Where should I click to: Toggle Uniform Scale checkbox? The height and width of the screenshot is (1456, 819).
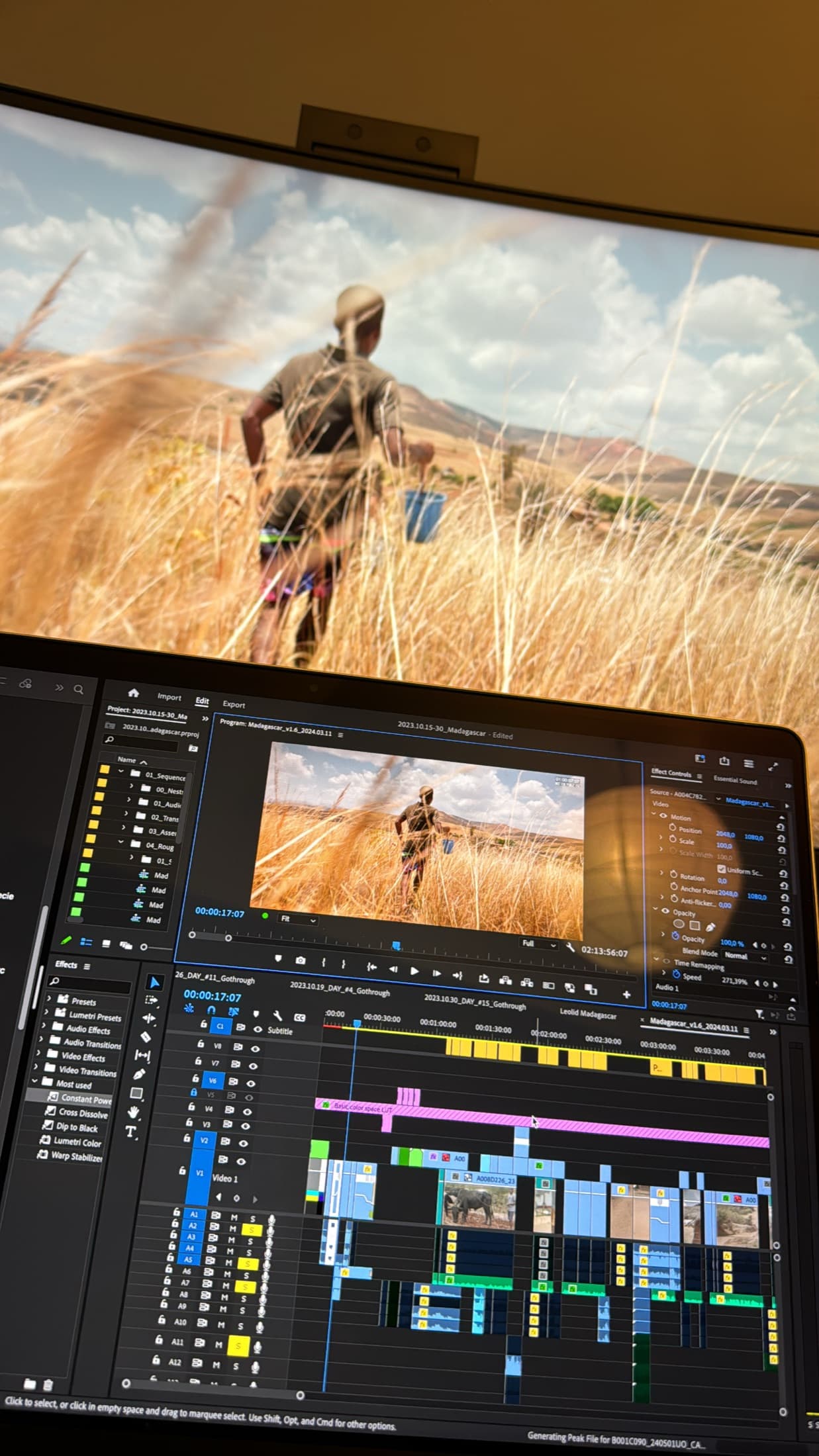click(x=721, y=869)
